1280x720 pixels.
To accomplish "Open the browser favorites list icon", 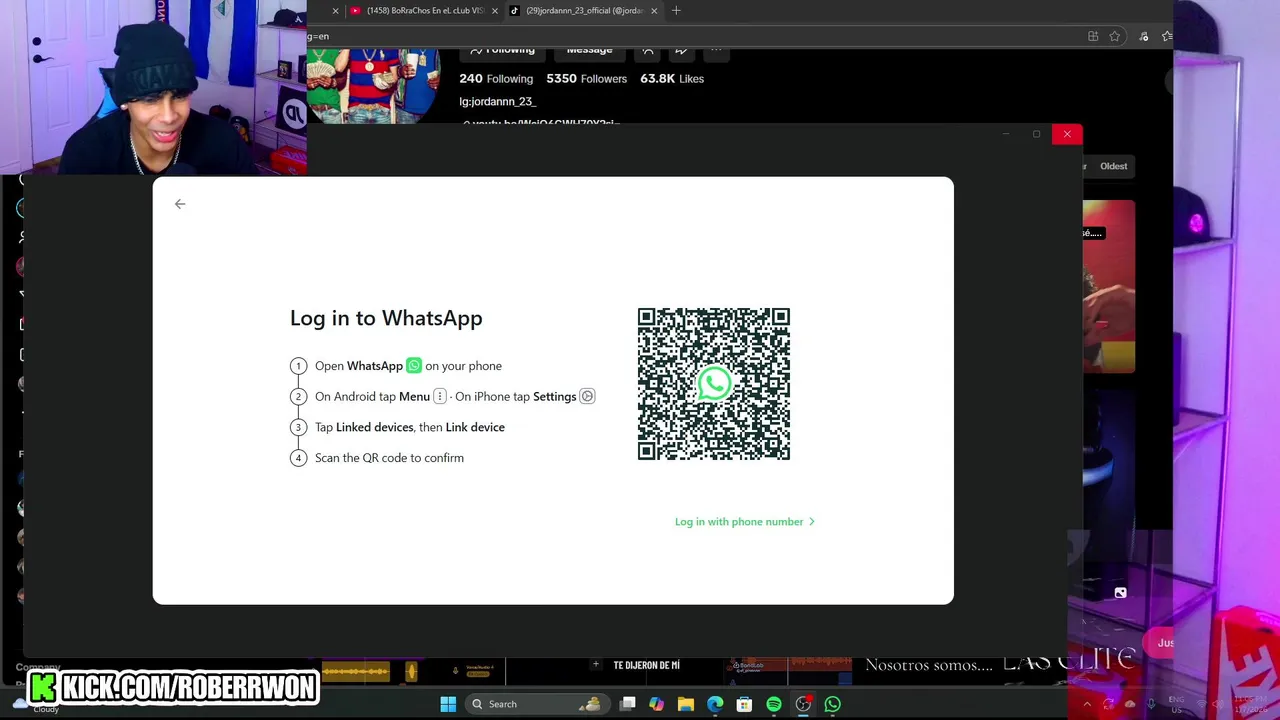I will click(1167, 37).
